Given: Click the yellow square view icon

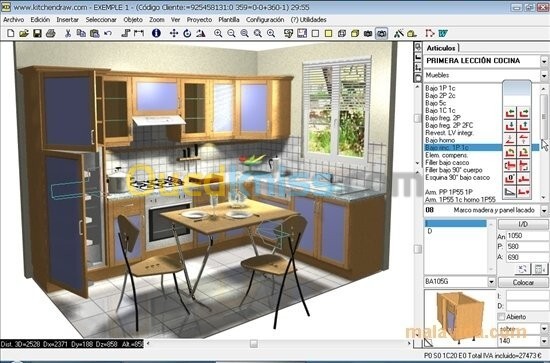Looking at the screenshot, I should pyautogui.click(x=328, y=33).
